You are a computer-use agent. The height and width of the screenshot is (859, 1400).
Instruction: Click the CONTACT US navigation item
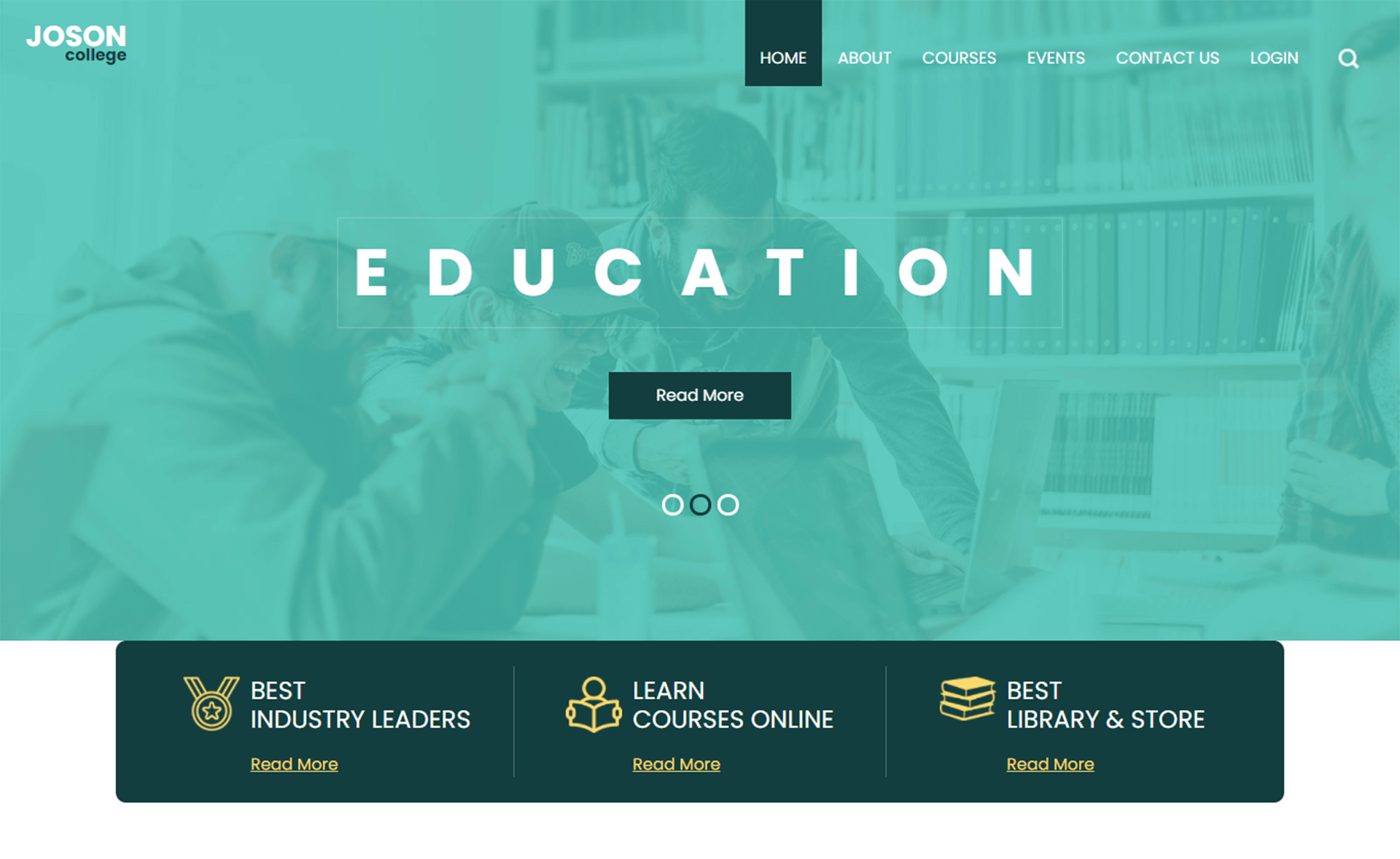click(1167, 58)
